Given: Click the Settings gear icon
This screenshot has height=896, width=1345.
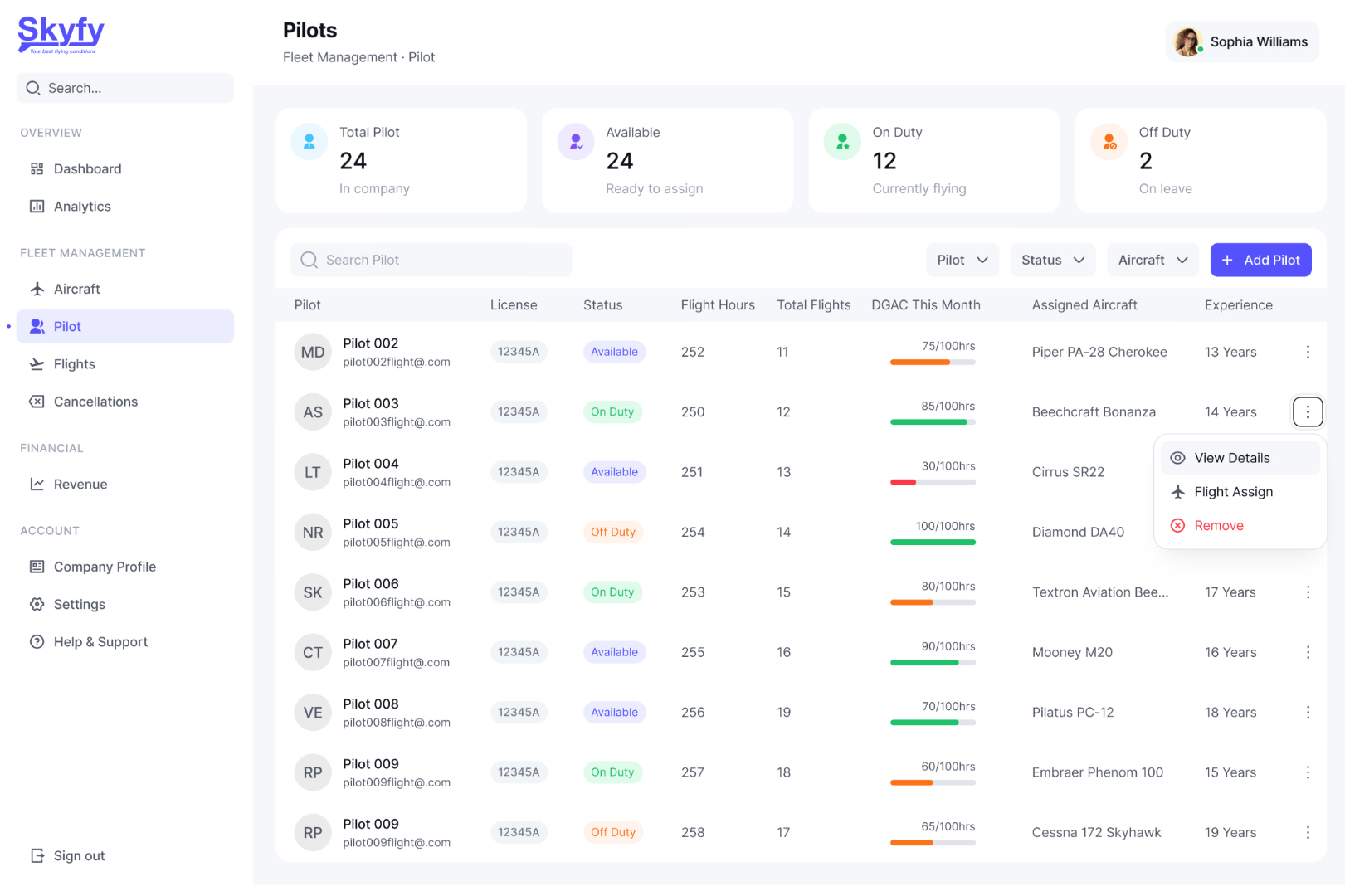Looking at the screenshot, I should click(x=37, y=605).
